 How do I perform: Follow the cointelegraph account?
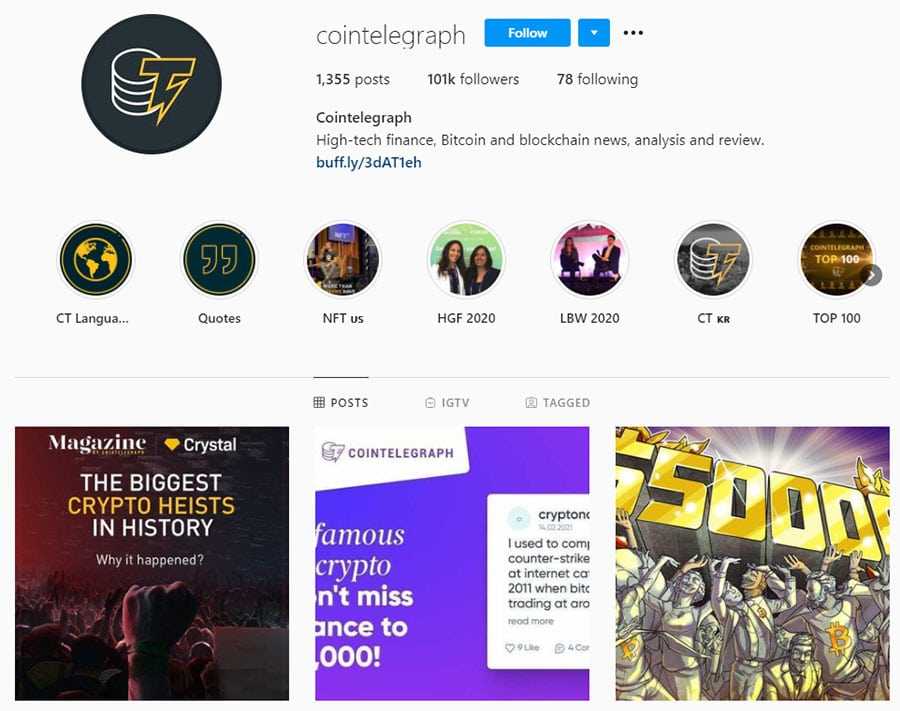pos(527,33)
